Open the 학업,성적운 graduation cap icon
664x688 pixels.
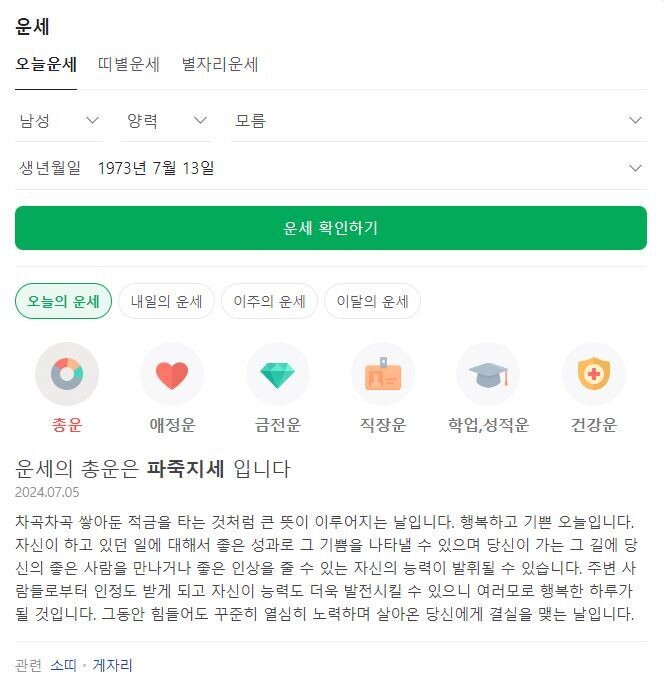[x=488, y=374]
